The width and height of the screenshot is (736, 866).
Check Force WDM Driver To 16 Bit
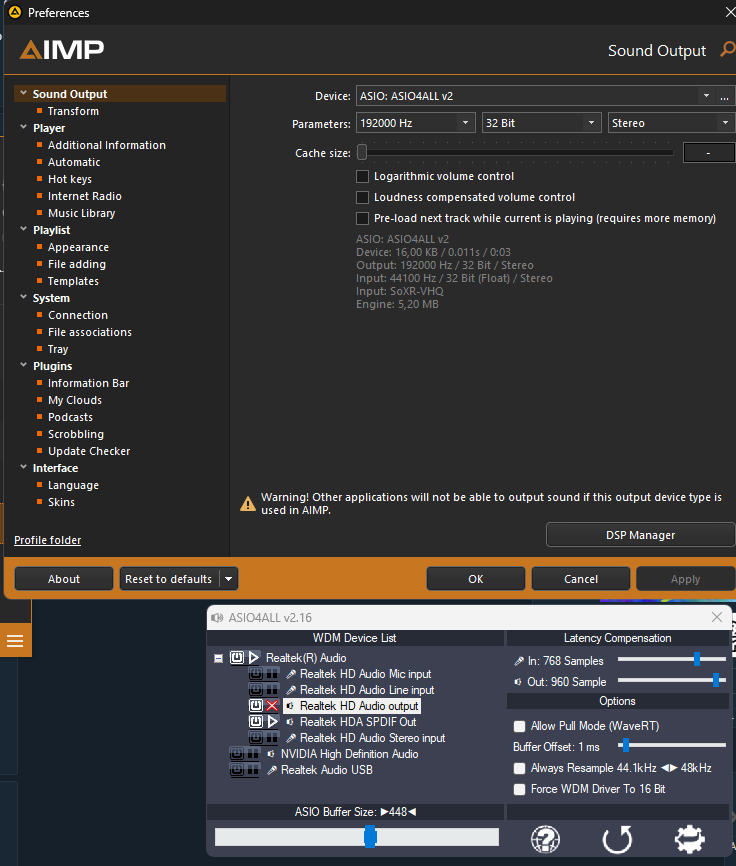click(518, 789)
